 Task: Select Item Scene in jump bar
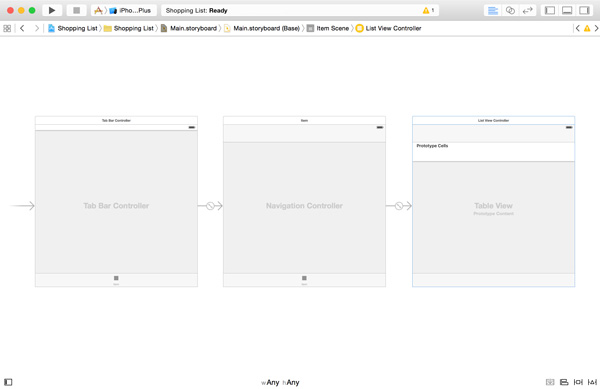[x=328, y=28]
